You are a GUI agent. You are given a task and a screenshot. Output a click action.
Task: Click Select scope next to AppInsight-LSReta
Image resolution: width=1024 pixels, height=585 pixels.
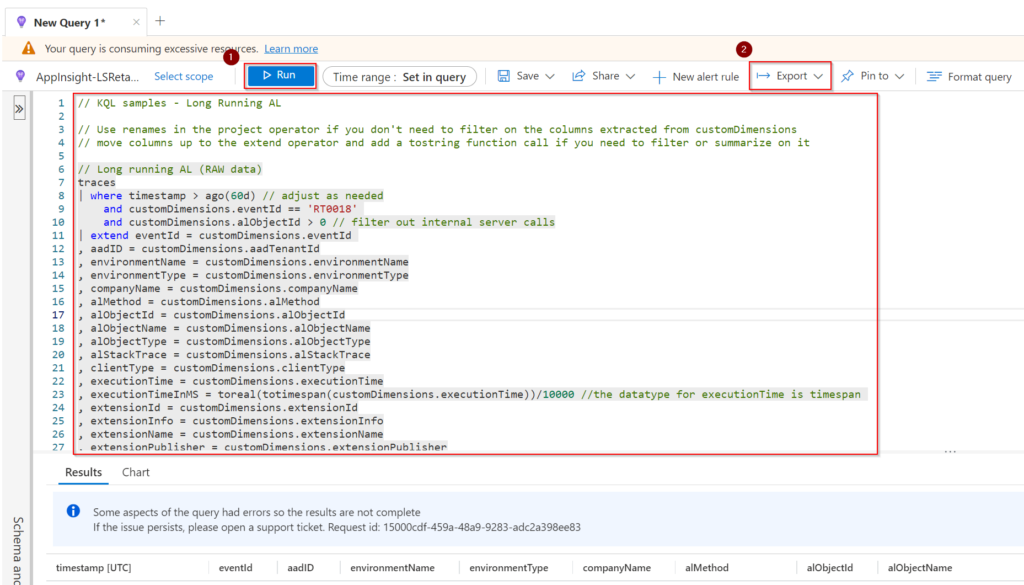(x=183, y=76)
